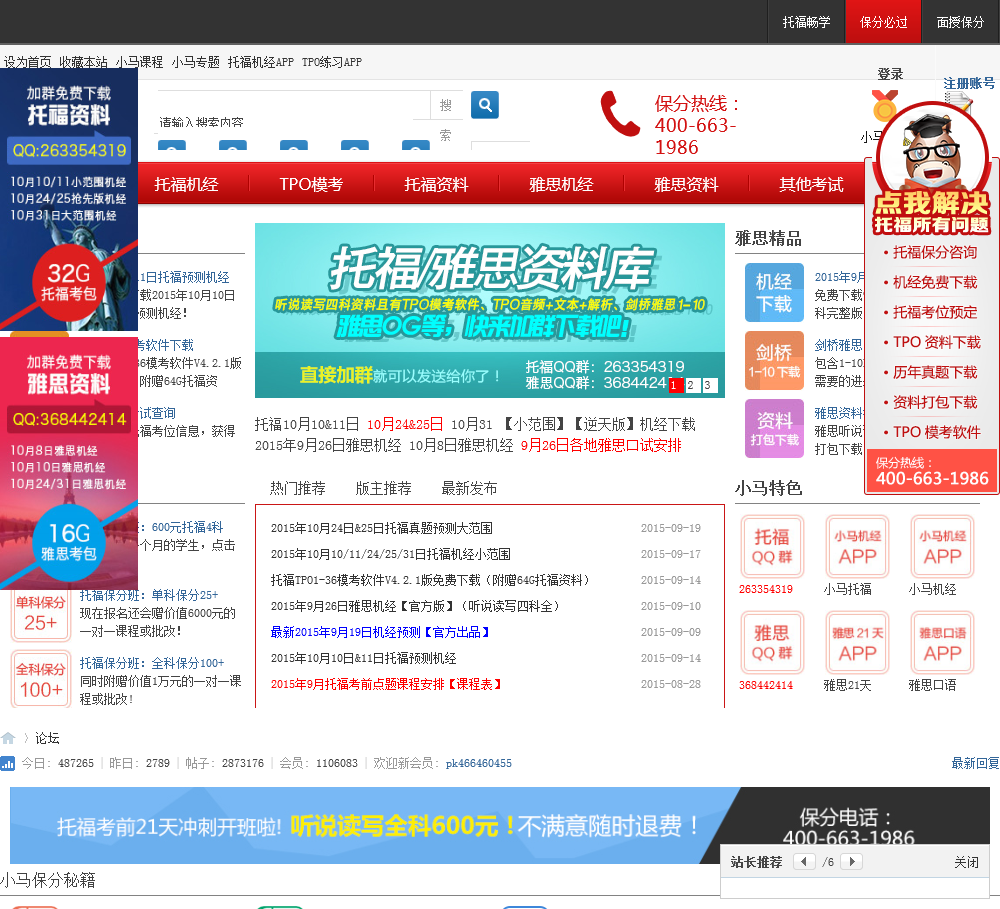Image resolution: width=1000 pixels, height=909 pixels.
Task: Open the 雅思口语 APP icon
Action: pyautogui.click(x=942, y=642)
